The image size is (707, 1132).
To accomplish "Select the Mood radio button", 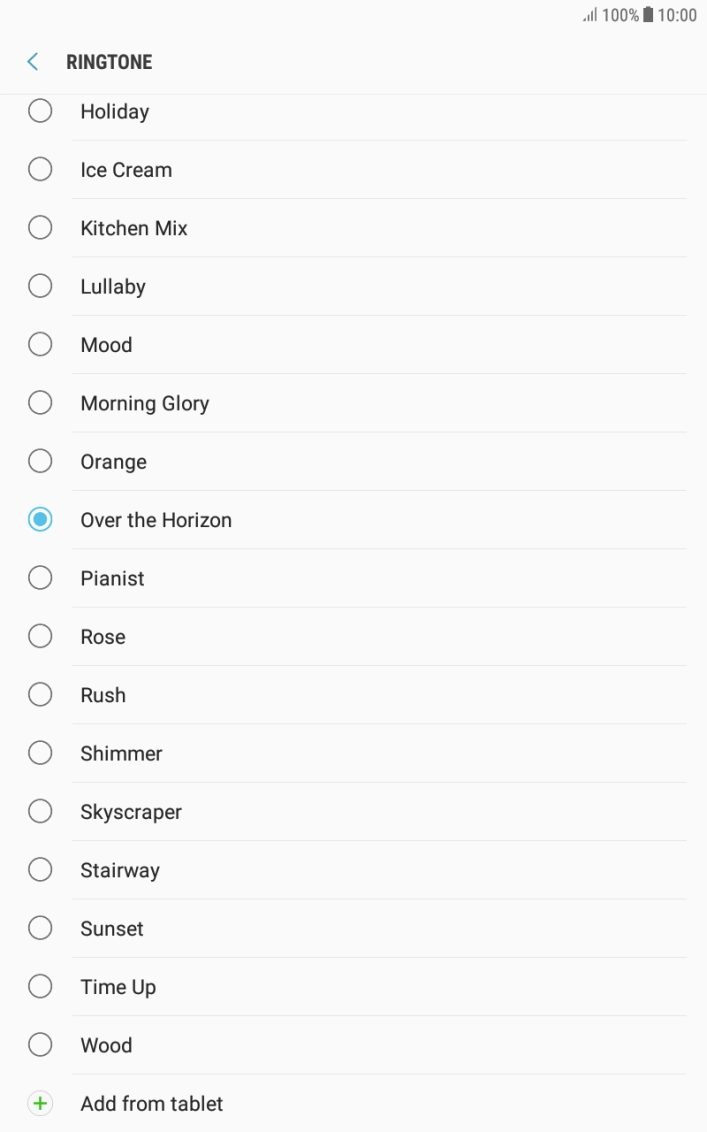I will click(x=40, y=345).
